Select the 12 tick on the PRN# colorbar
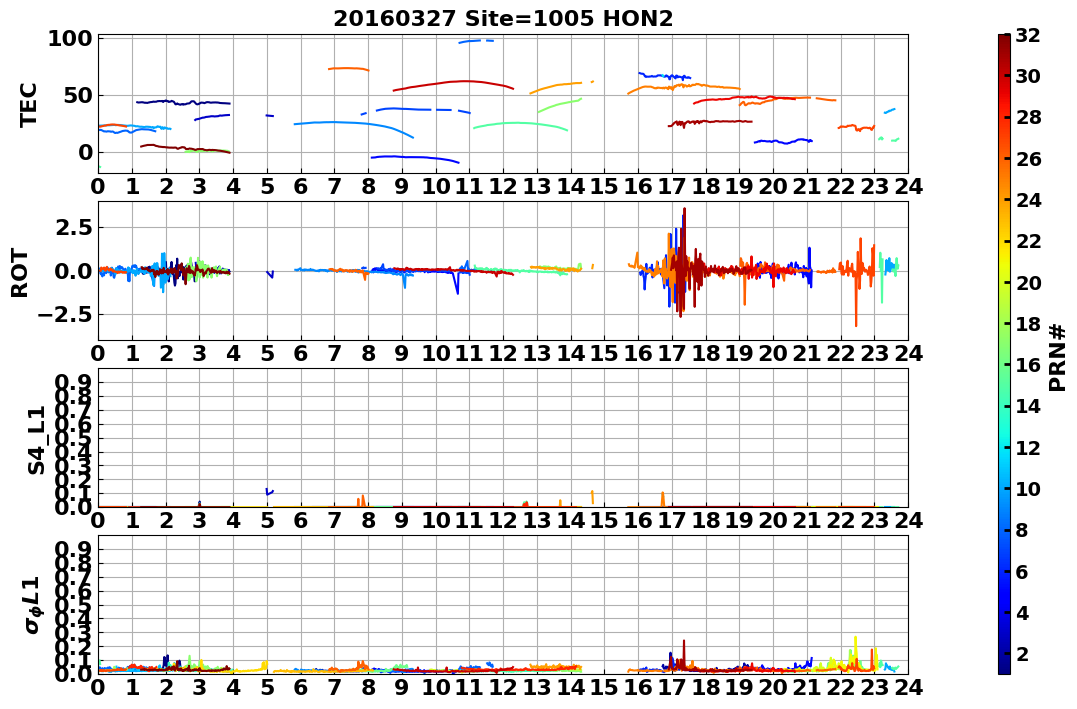This screenshot has width=1077, height=709. 1028,447
